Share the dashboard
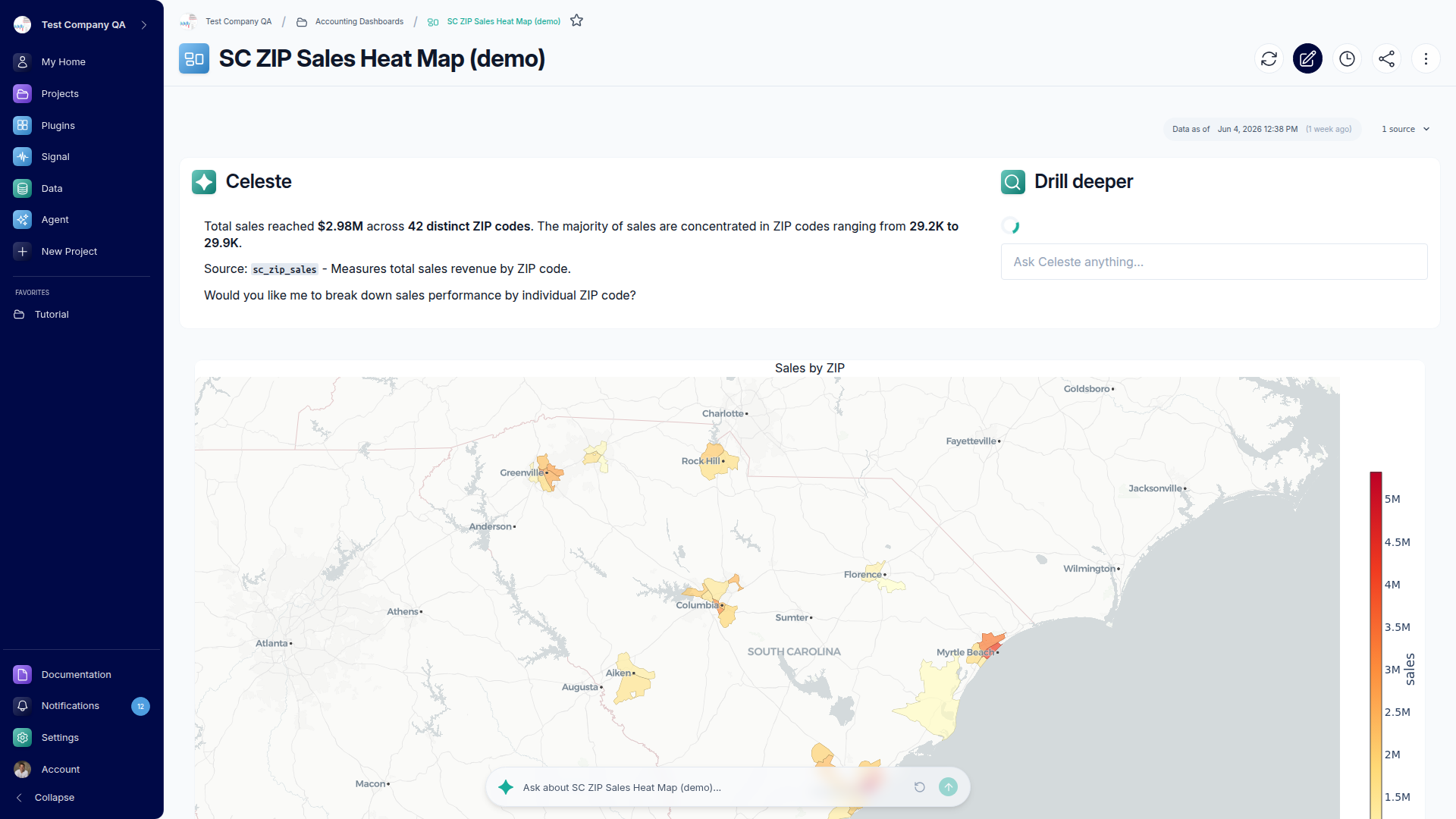Image resolution: width=1456 pixels, height=819 pixels. [1386, 58]
